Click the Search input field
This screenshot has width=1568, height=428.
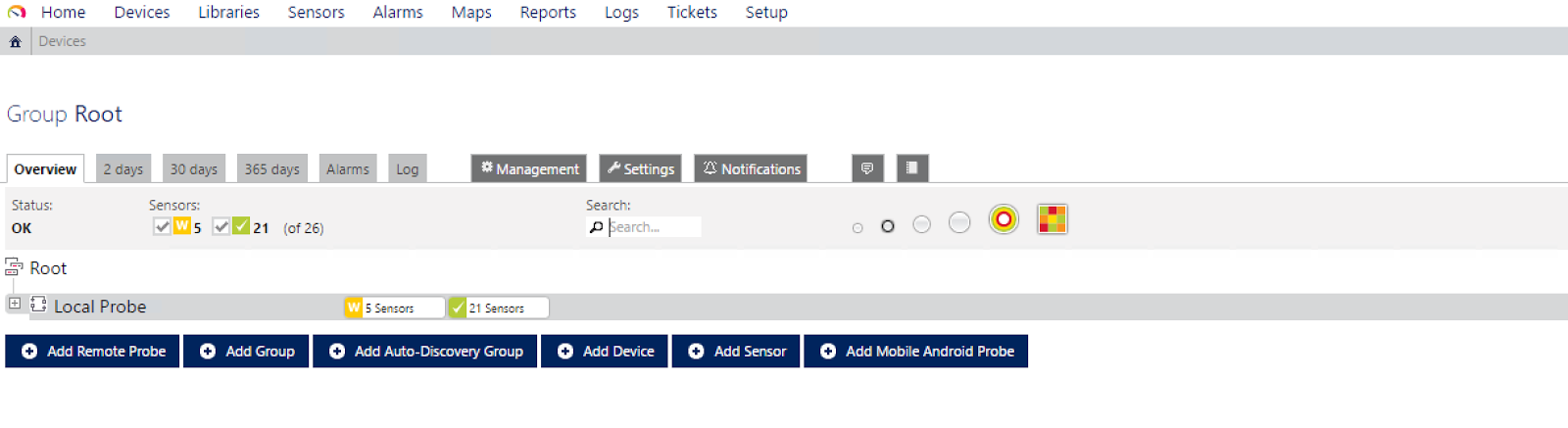(x=653, y=227)
